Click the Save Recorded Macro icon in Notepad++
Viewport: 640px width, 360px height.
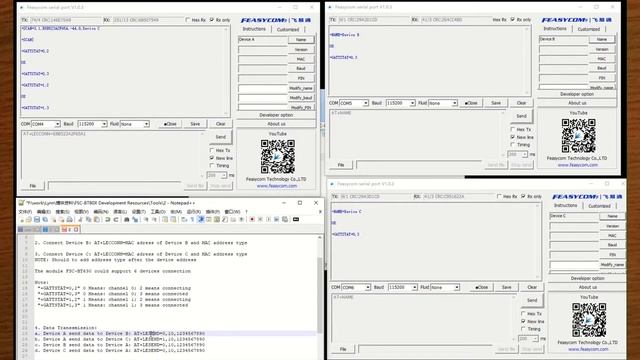click(284, 220)
